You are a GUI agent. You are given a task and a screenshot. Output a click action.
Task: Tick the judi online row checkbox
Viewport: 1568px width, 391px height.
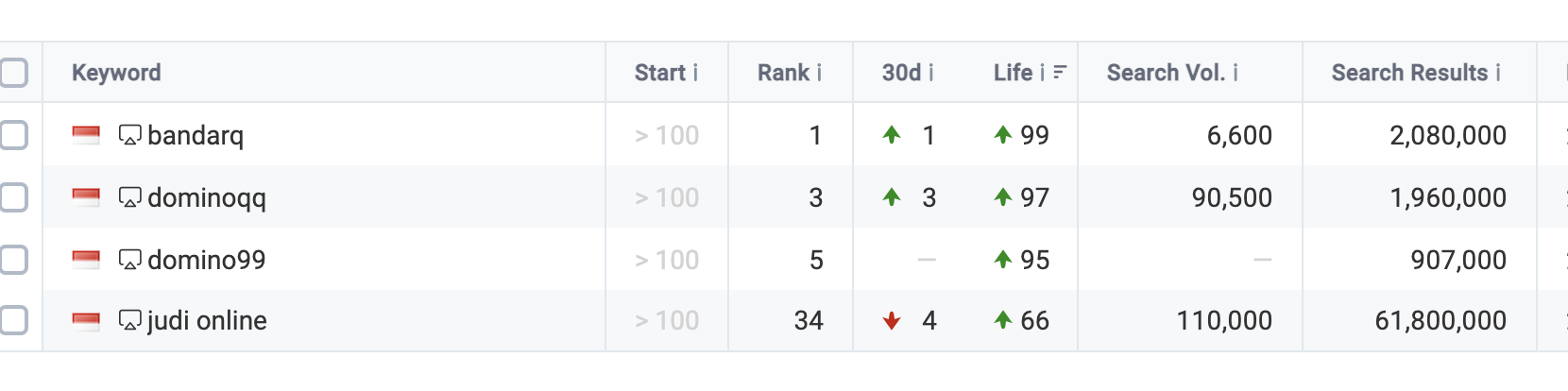[x=13, y=321]
